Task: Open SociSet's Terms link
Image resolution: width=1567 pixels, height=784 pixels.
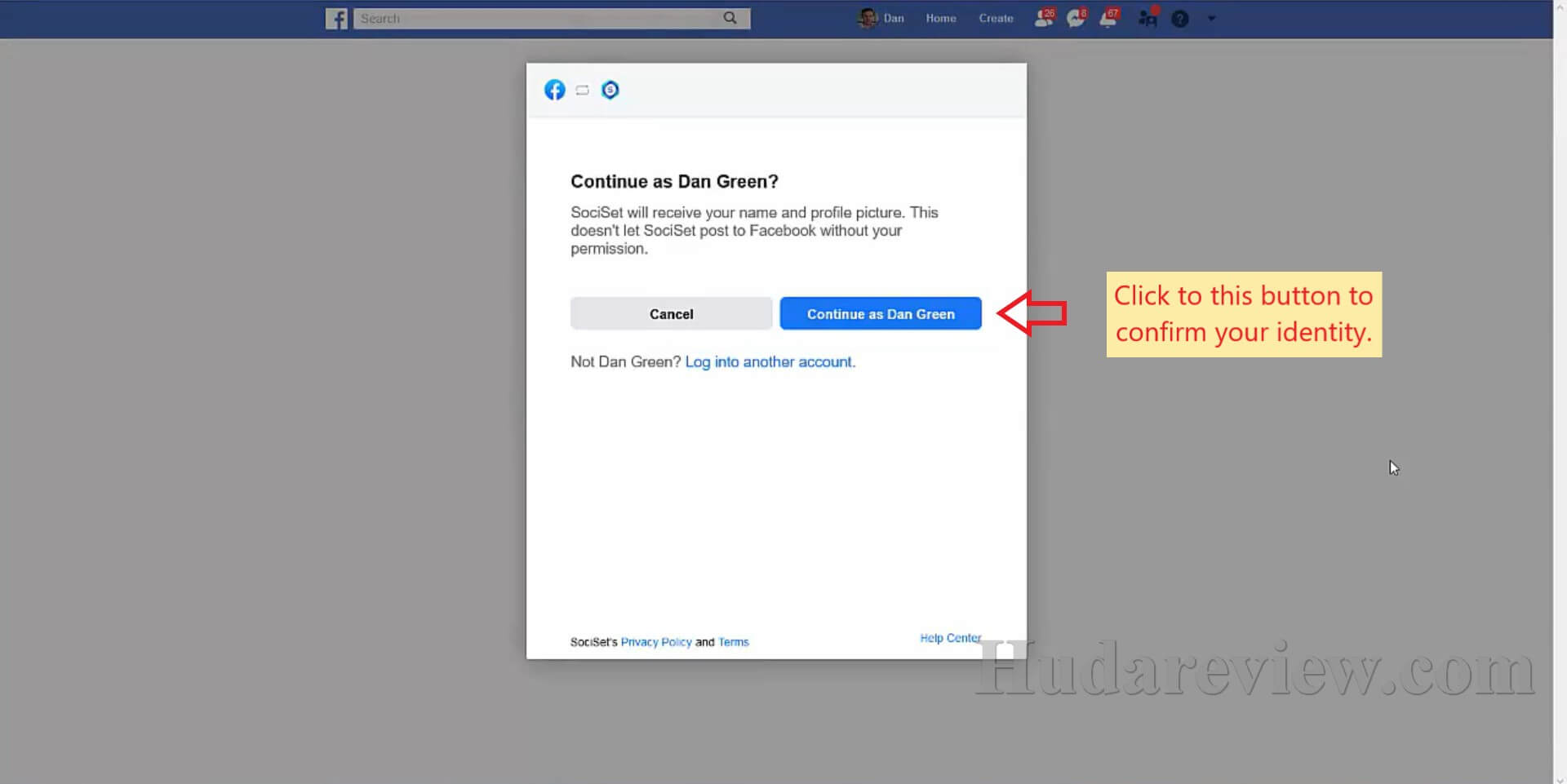Action: (x=734, y=642)
